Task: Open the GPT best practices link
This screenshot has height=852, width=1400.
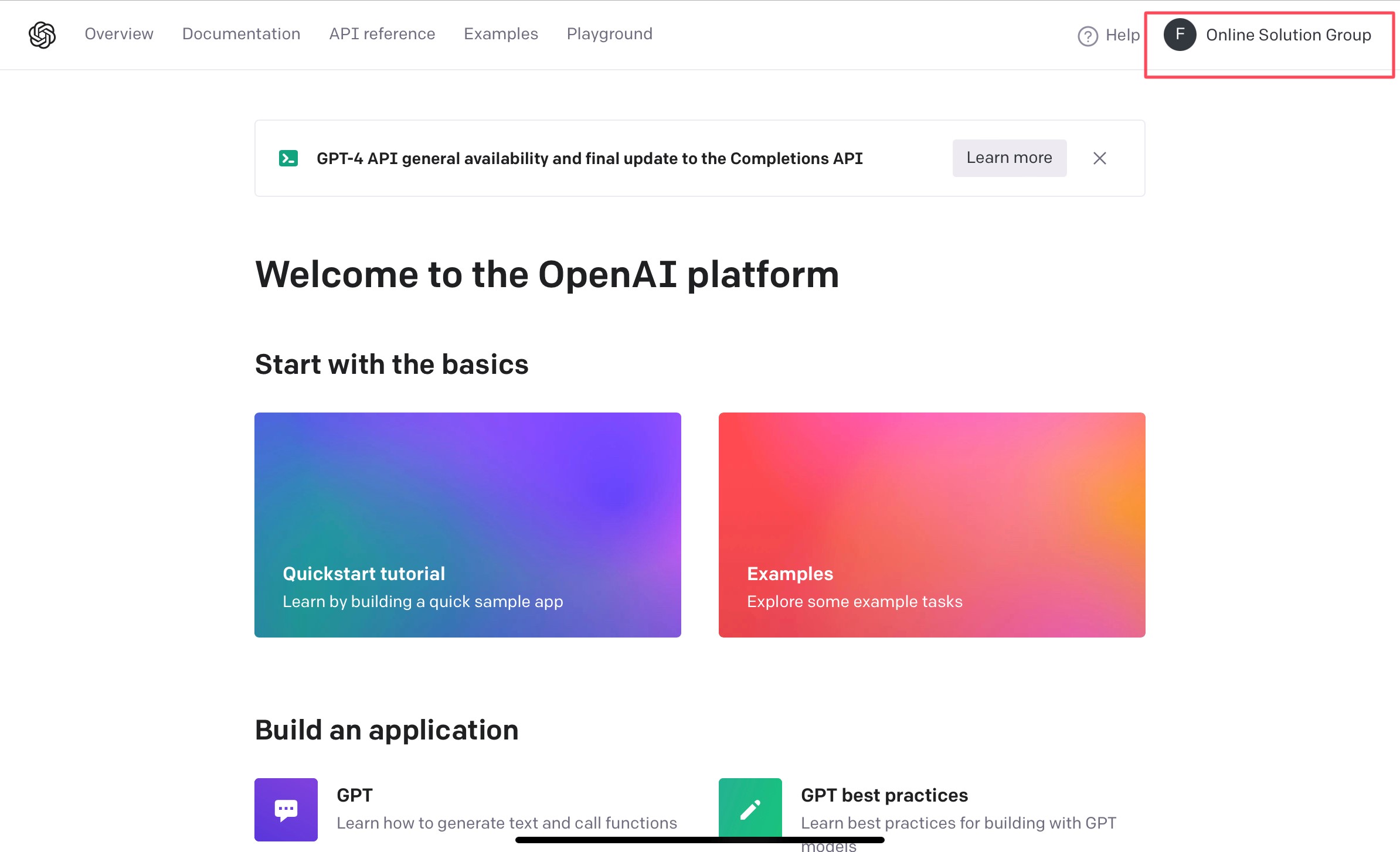Action: (x=884, y=795)
